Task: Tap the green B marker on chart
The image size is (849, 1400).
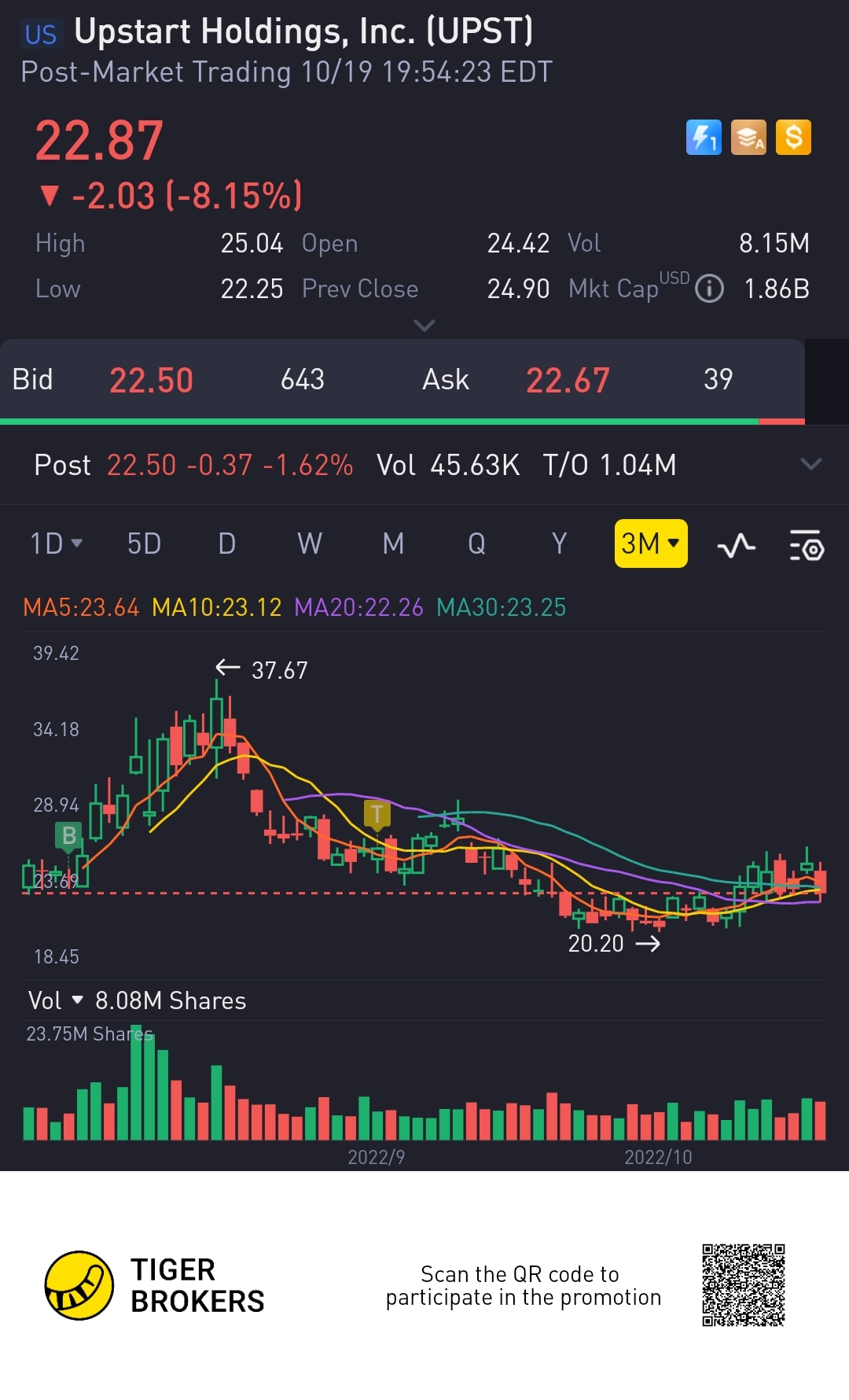Action: pyautogui.click(x=69, y=837)
